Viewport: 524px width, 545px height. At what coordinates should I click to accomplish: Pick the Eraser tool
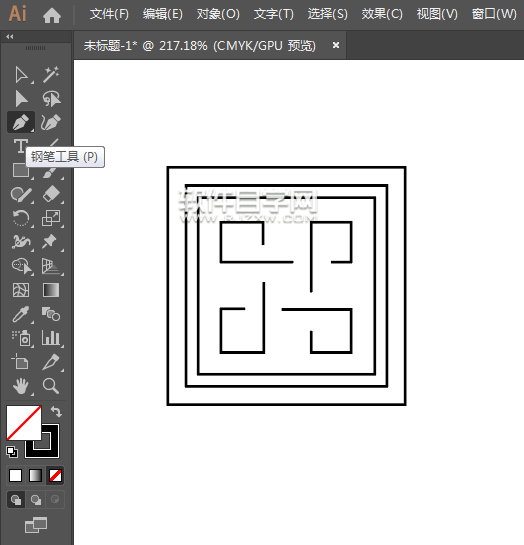[51, 194]
